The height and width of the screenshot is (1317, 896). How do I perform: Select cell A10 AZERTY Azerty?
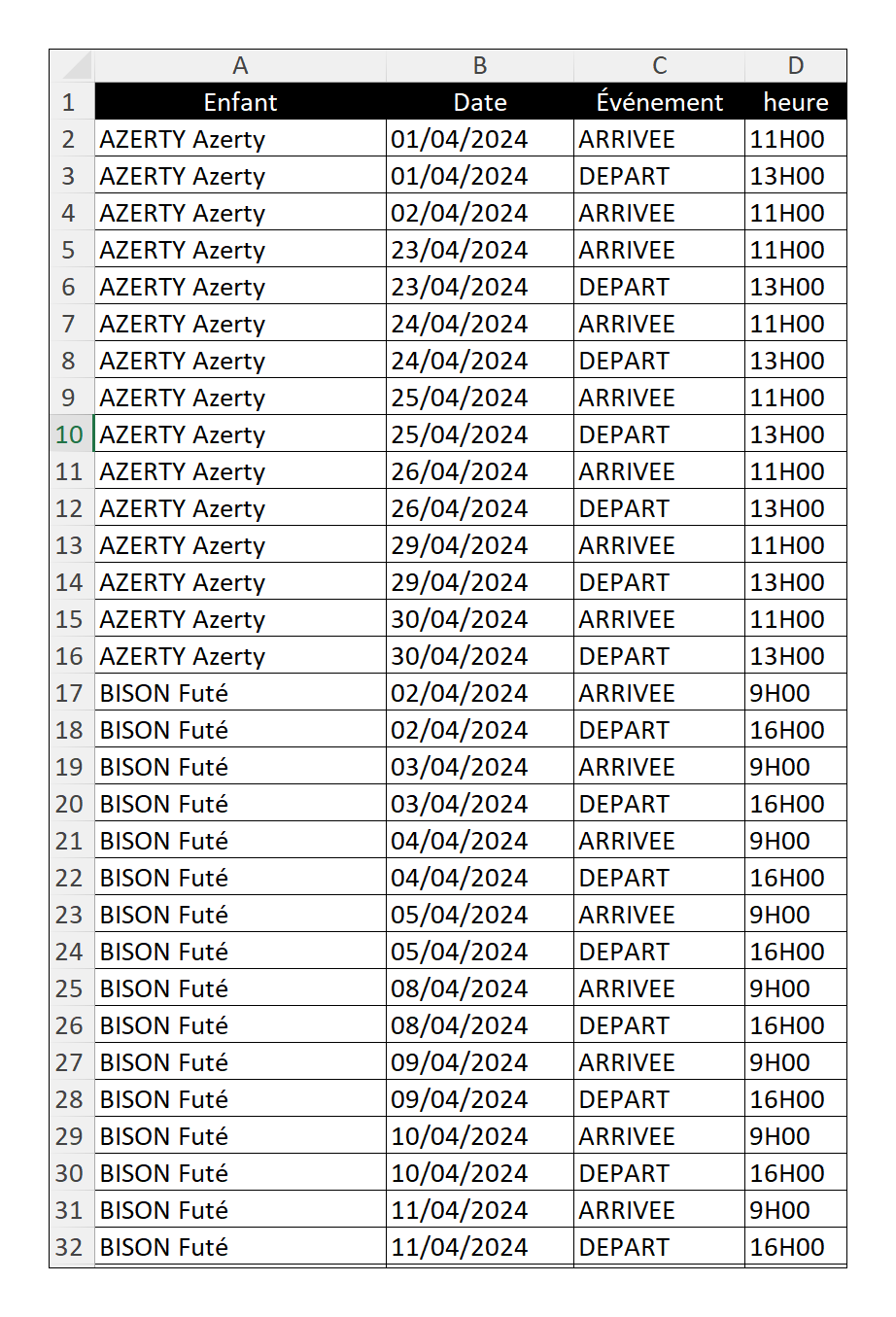click(240, 434)
